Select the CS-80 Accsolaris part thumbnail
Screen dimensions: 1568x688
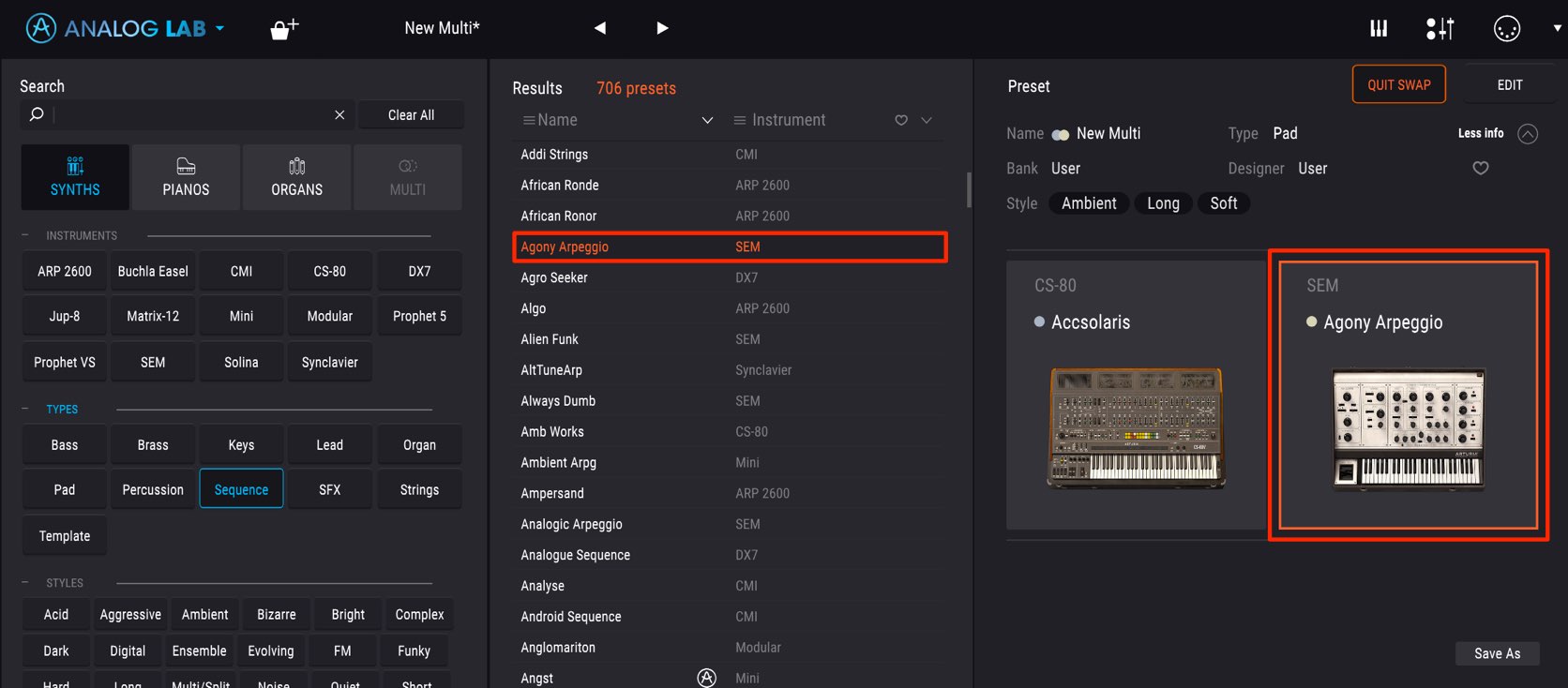1136,395
